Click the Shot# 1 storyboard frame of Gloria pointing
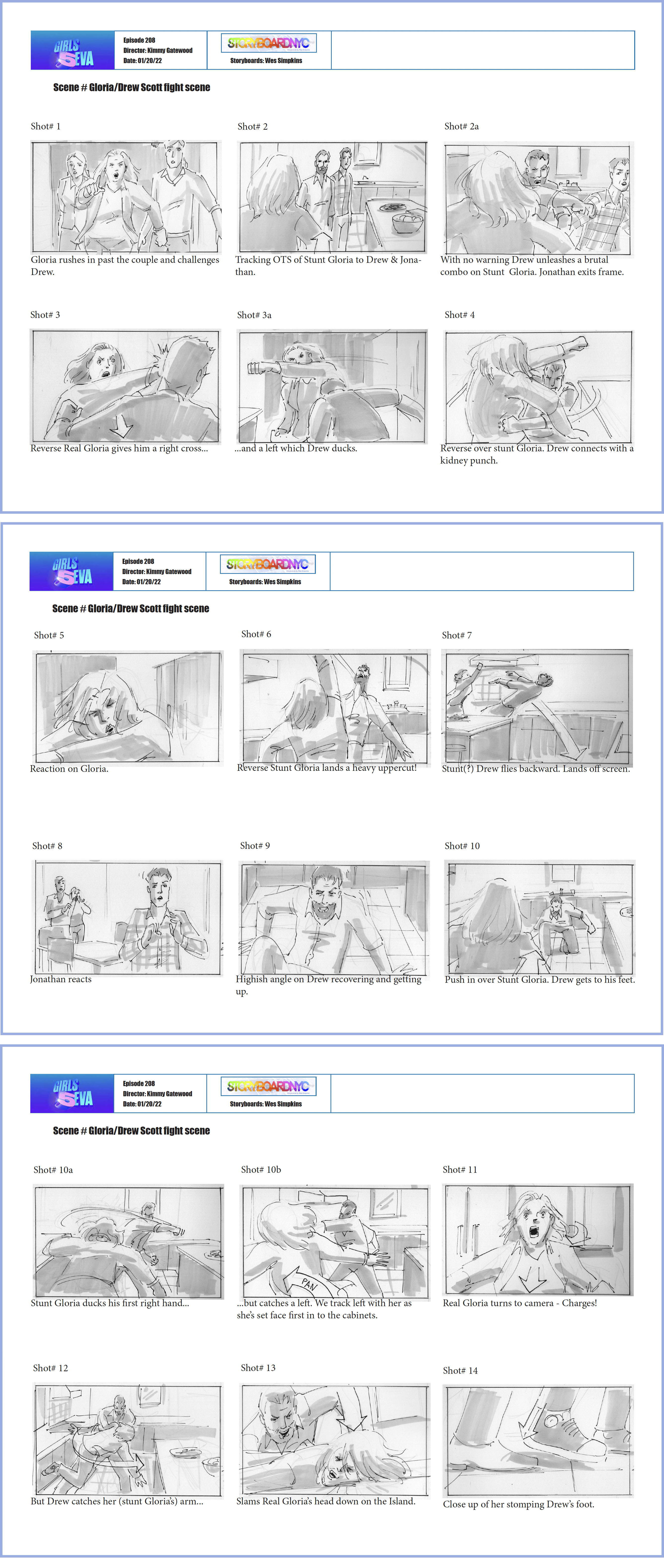This screenshot has width=664, height=1568. tap(126, 197)
